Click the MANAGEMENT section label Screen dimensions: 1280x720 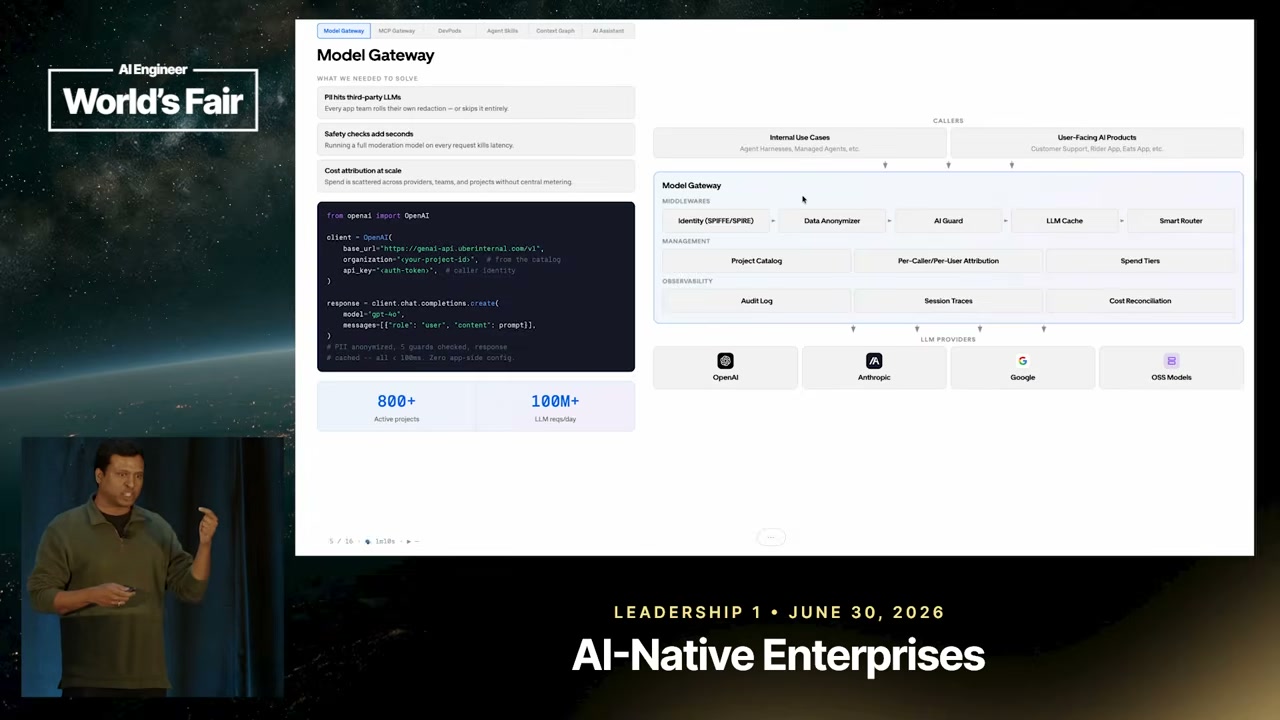tap(686, 241)
